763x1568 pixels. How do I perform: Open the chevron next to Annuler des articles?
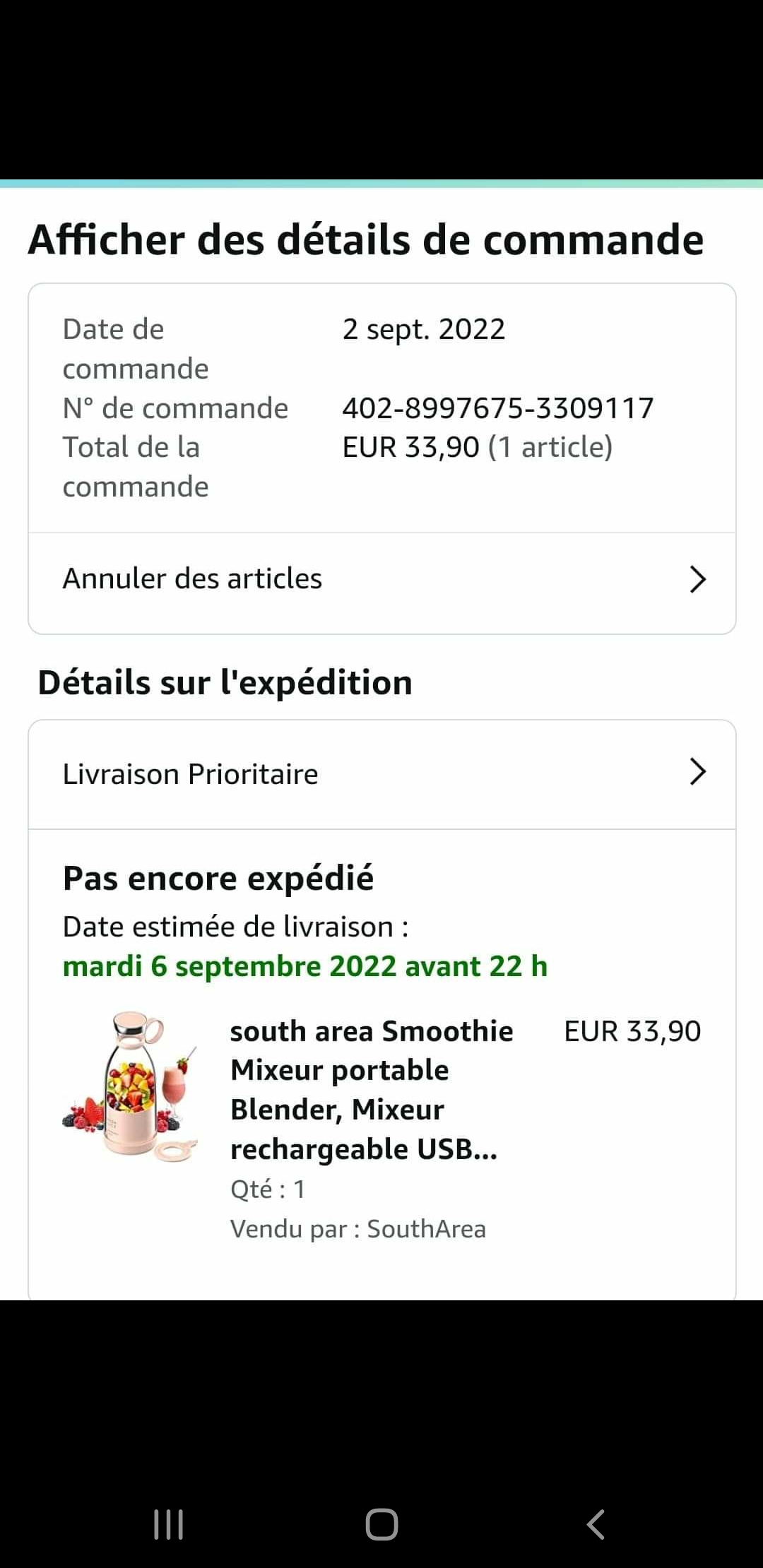[x=697, y=579]
